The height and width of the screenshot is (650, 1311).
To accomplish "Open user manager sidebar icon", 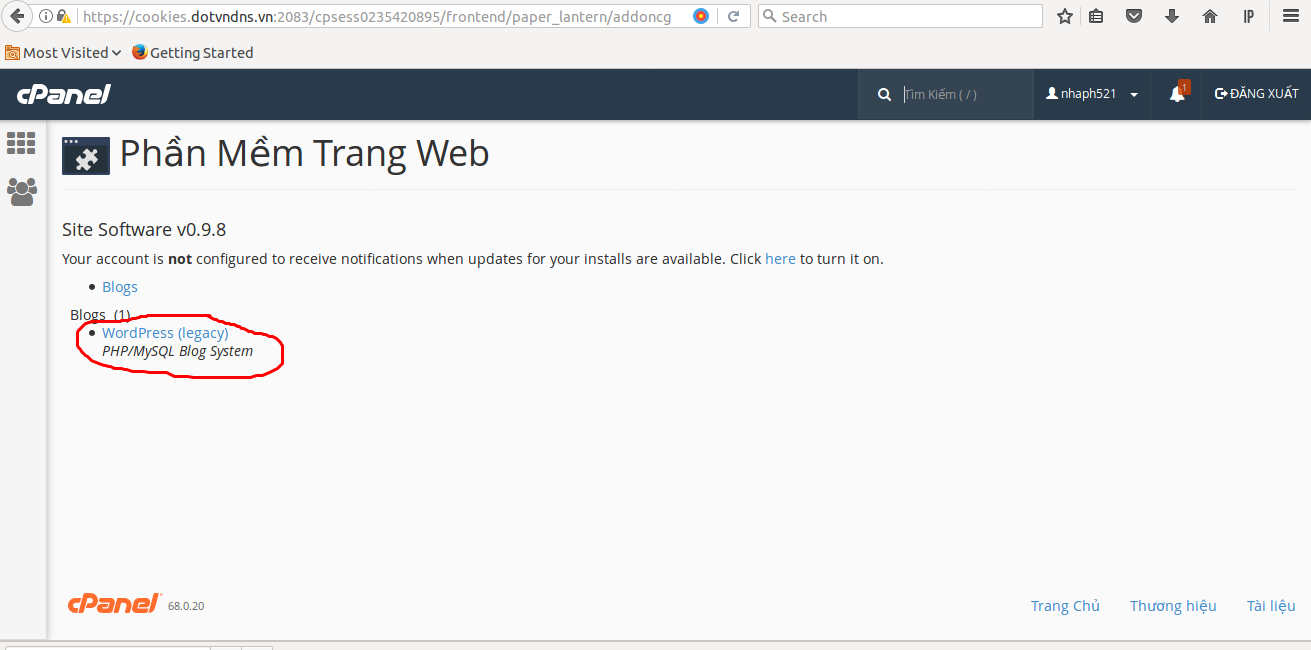I will point(21,191).
